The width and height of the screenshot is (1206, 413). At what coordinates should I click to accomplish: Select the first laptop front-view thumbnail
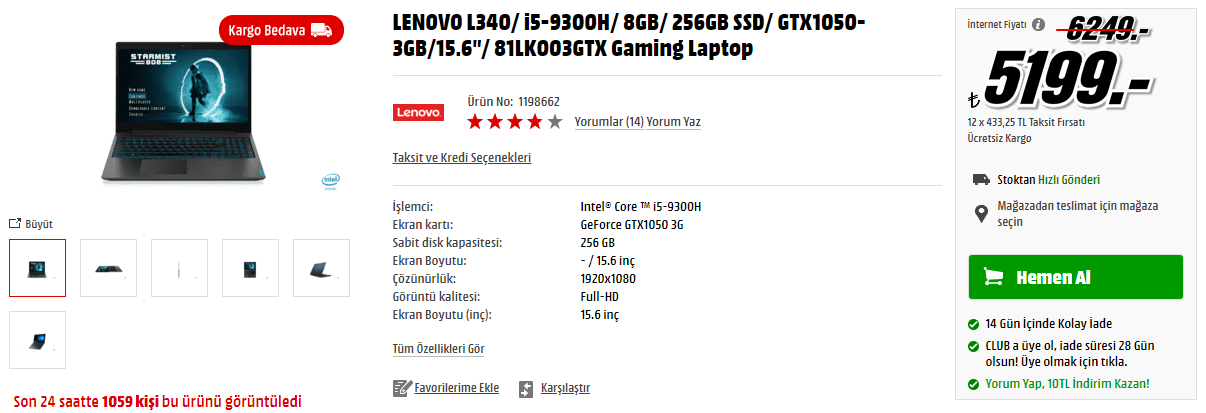(x=38, y=268)
